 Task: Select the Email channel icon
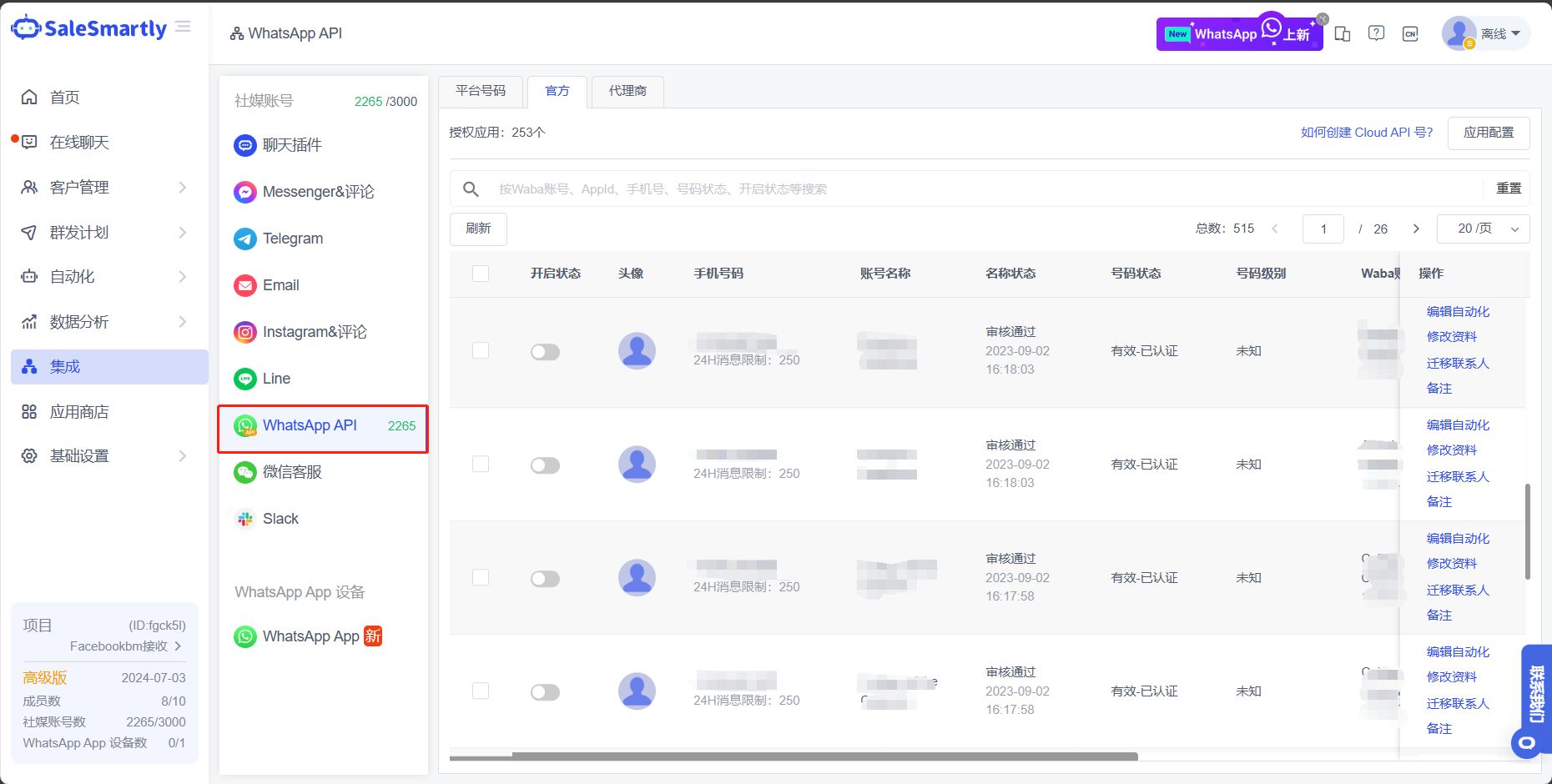(245, 285)
